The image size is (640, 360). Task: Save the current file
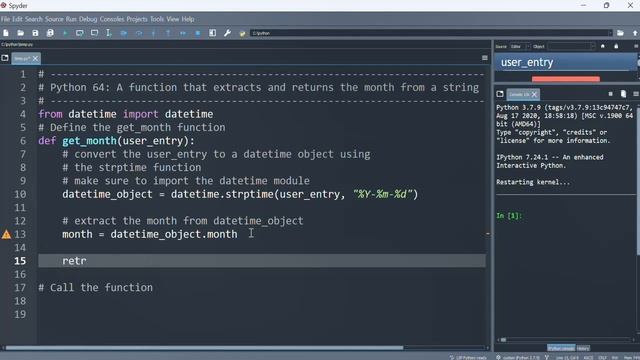coord(35,33)
